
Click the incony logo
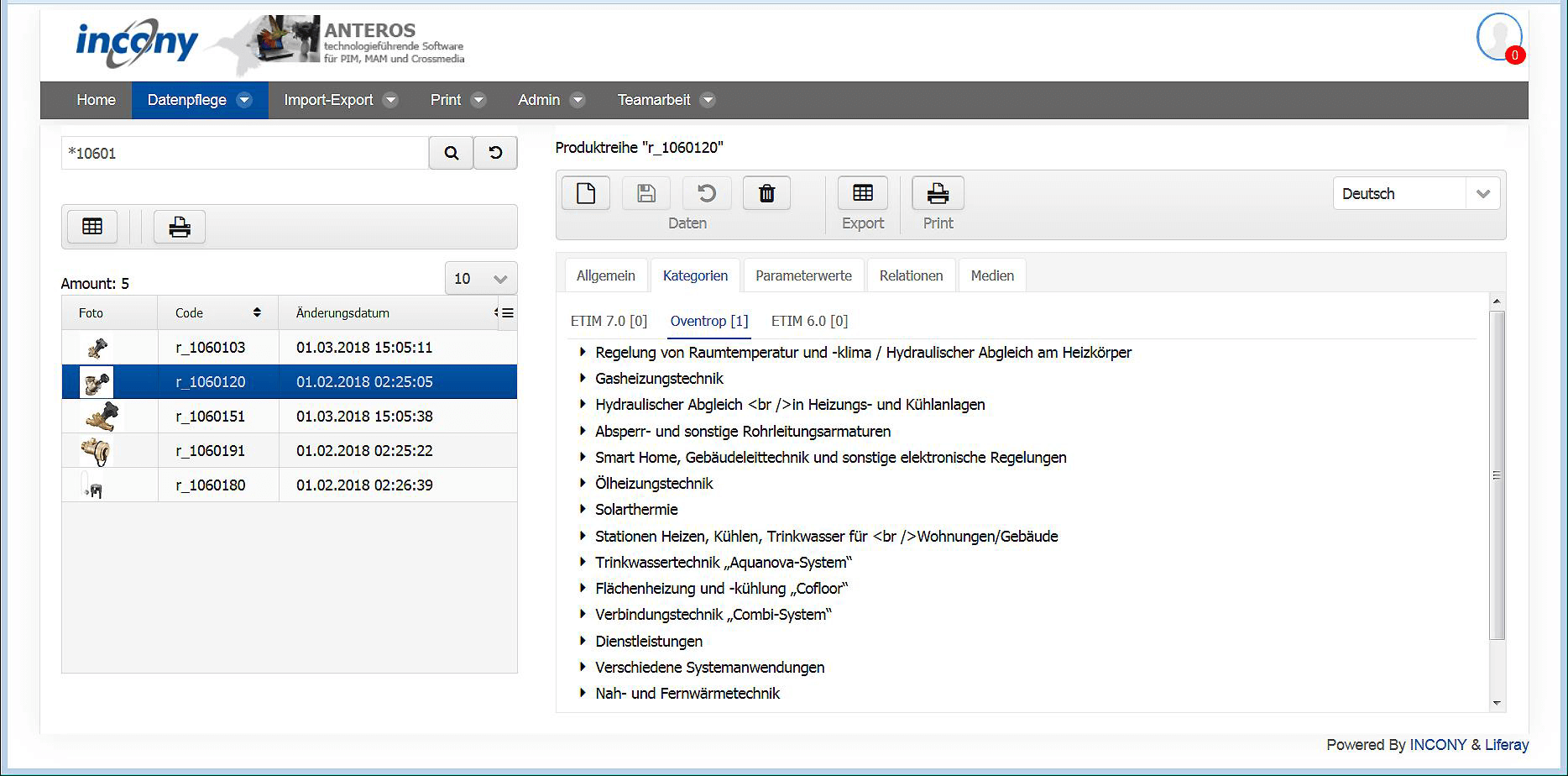coord(136,41)
